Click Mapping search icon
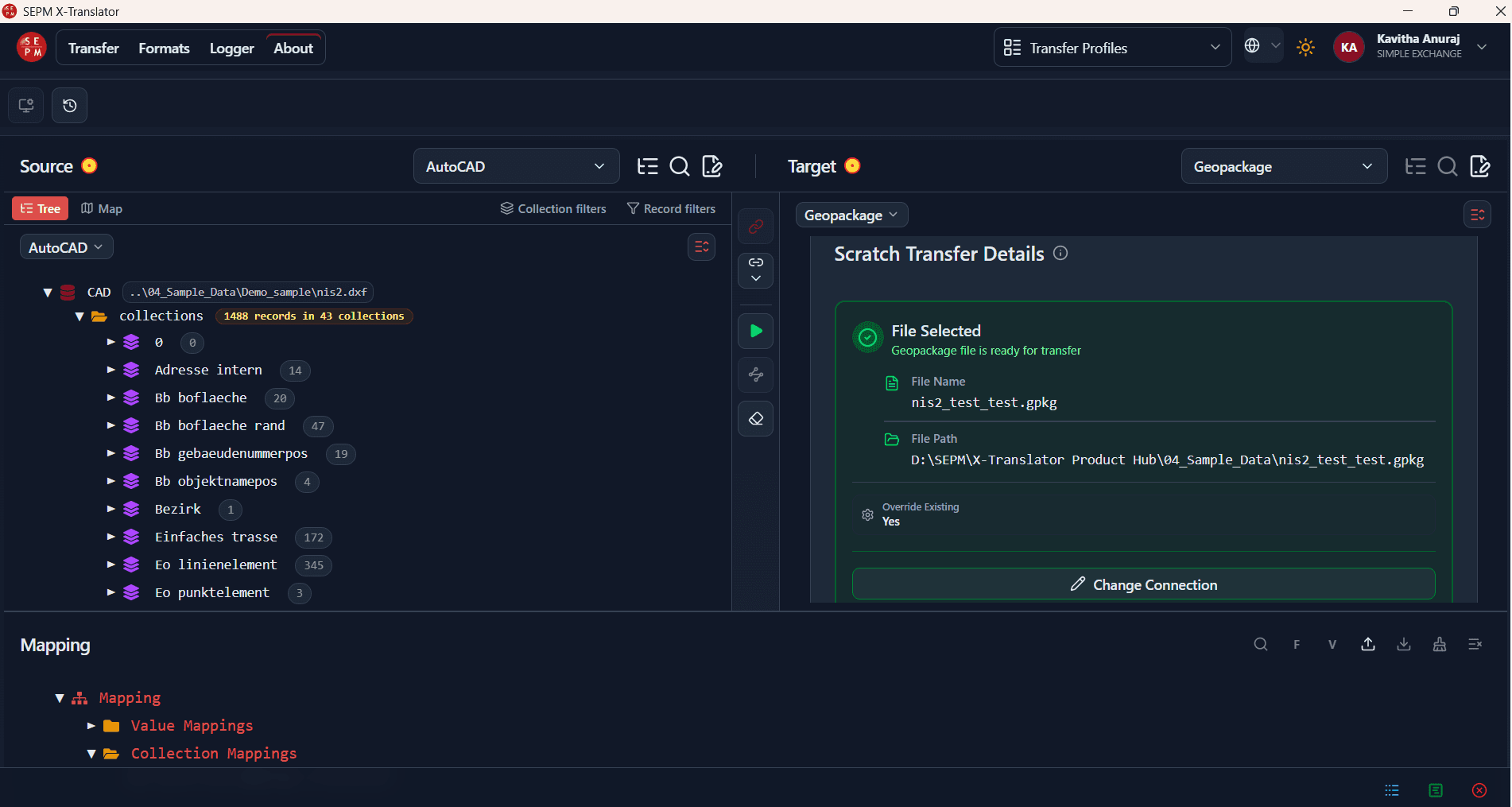The height and width of the screenshot is (807, 1512). pyautogui.click(x=1261, y=644)
